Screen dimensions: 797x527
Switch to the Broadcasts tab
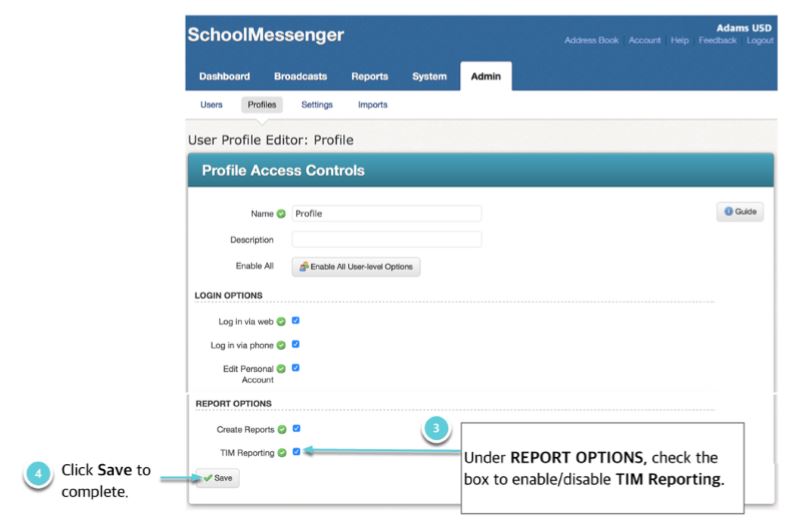pyautogui.click(x=300, y=76)
